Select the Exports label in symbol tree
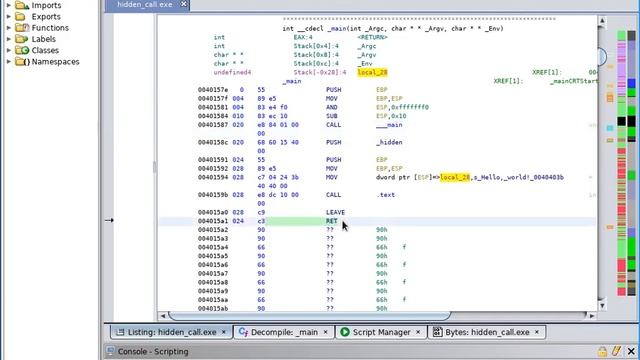 point(46,17)
